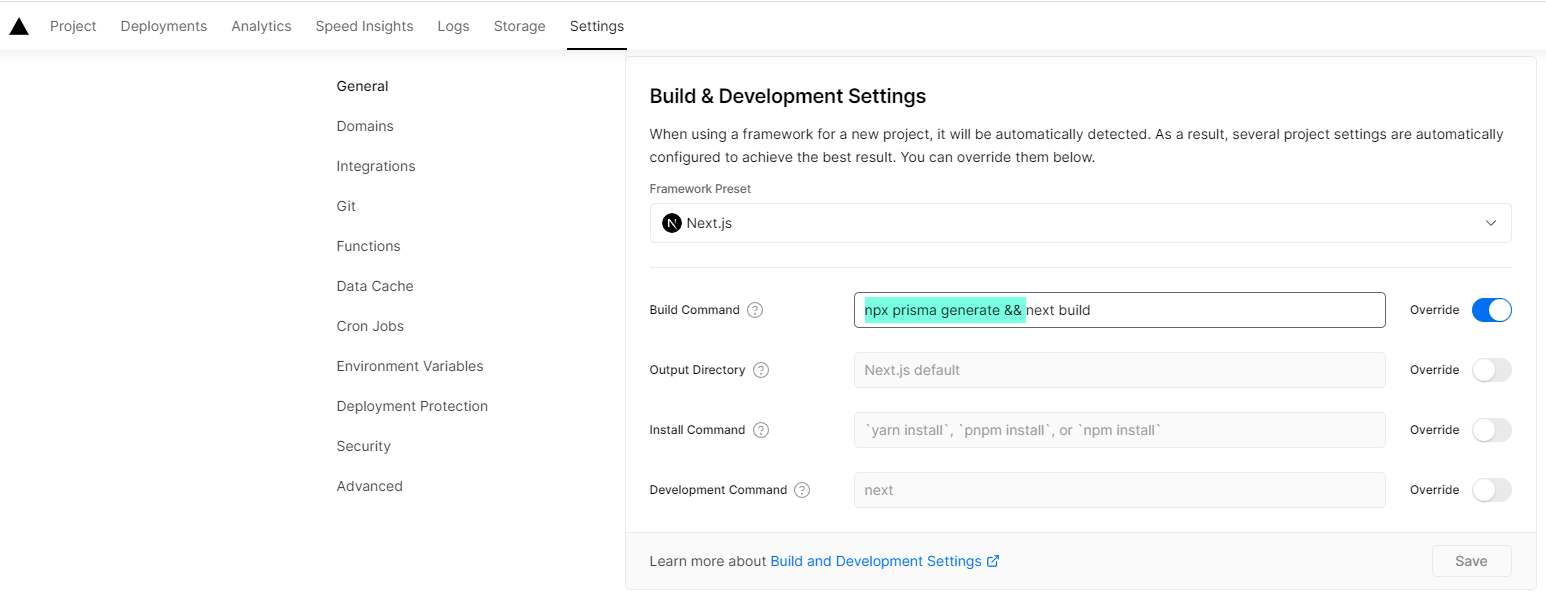This screenshot has width=1546, height=604.
Task: Enable the Install Command override toggle
Action: (1491, 430)
